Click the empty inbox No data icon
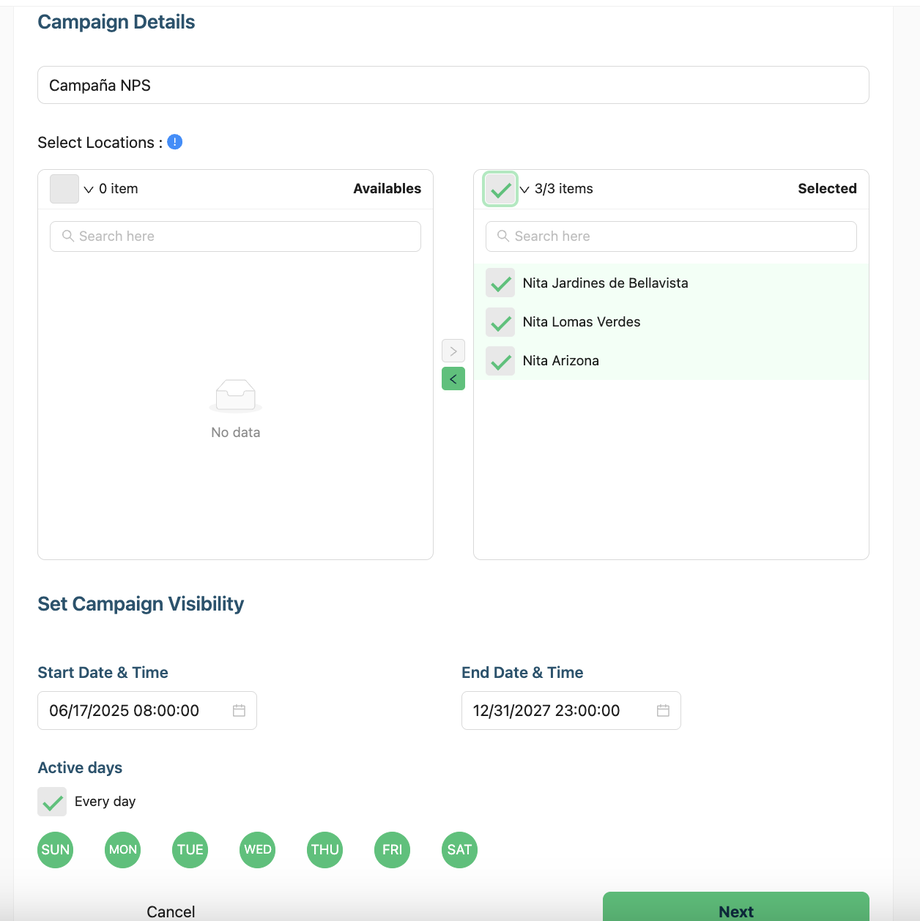The height and width of the screenshot is (921, 920). click(236, 396)
